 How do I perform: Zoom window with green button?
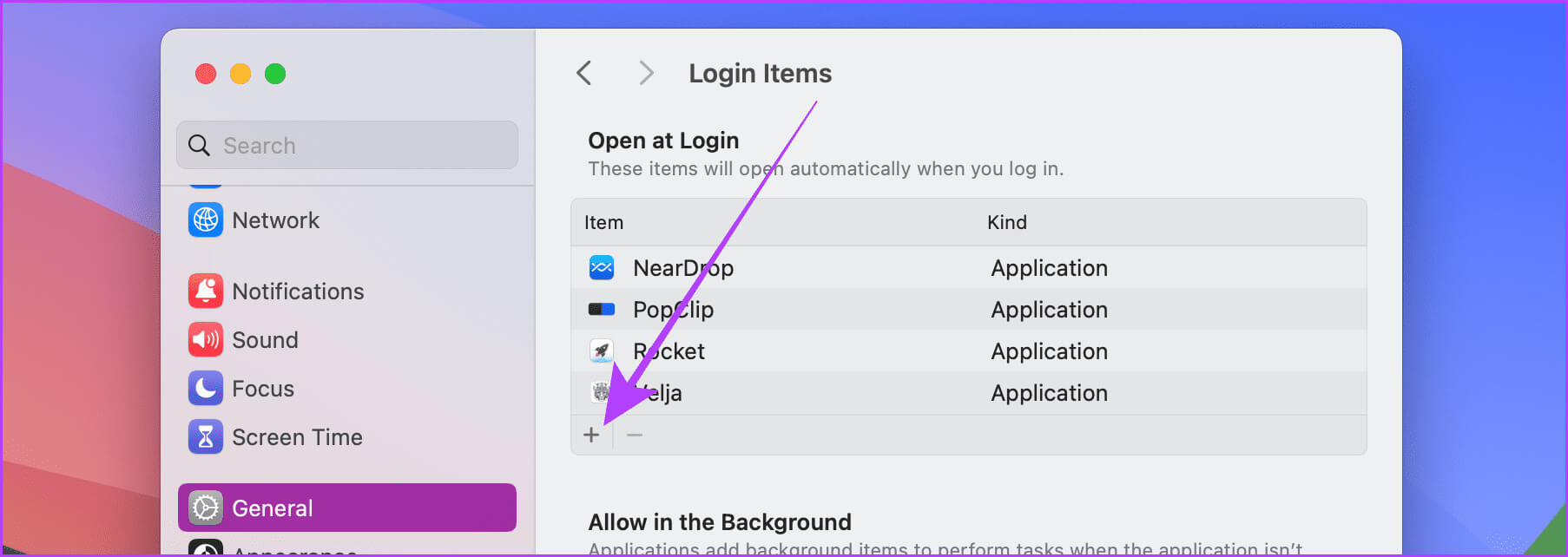click(x=275, y=74)
